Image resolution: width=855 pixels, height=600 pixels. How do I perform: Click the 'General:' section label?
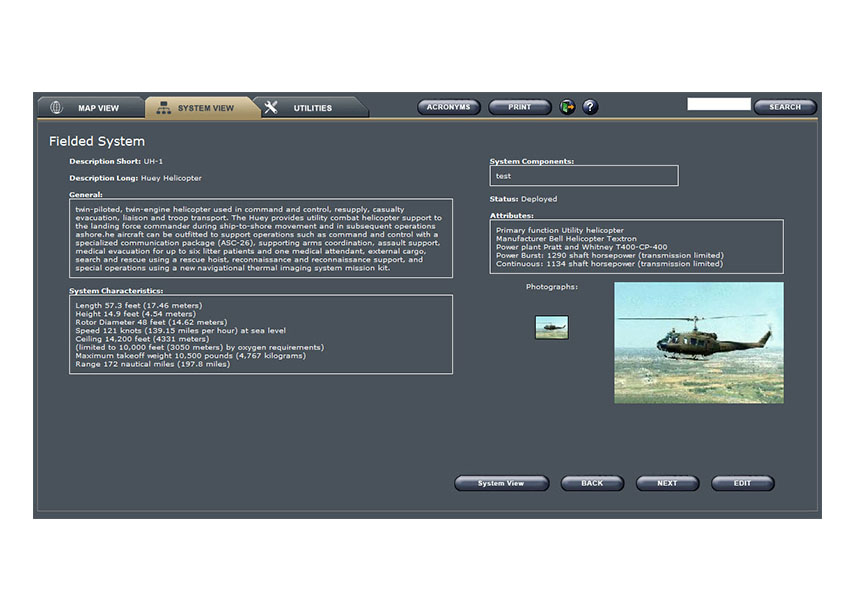(x=86, y=195)
